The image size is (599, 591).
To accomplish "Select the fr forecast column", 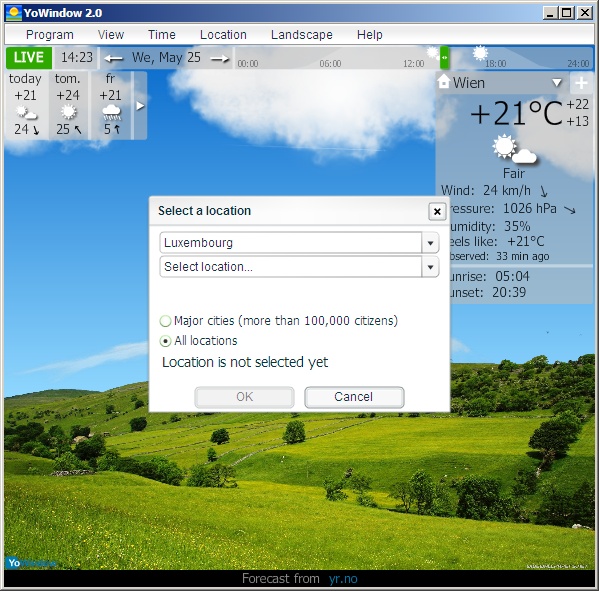I will tap(111, 105).
